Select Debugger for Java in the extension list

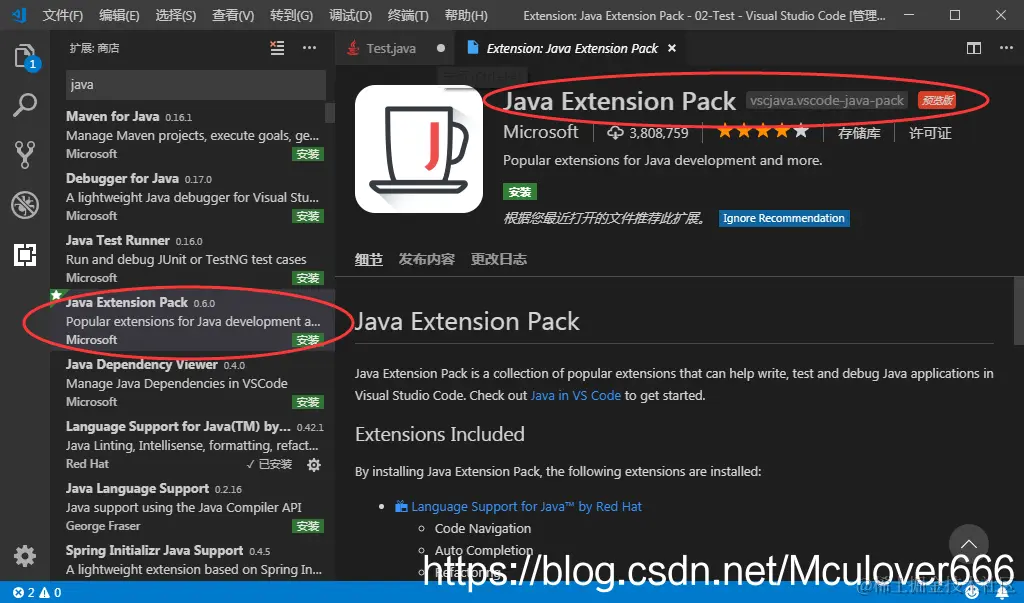193,197
